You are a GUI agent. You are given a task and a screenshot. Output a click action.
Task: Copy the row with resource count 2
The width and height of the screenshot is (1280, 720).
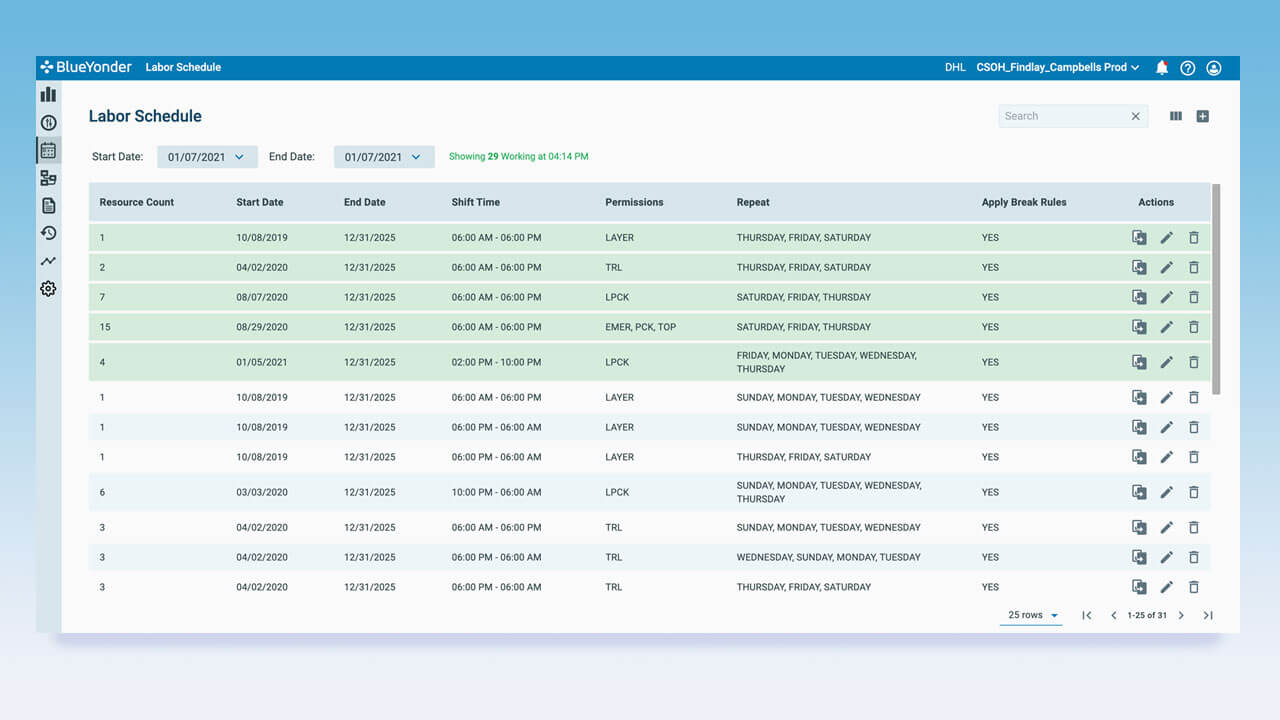click(x=1139, y=267)
